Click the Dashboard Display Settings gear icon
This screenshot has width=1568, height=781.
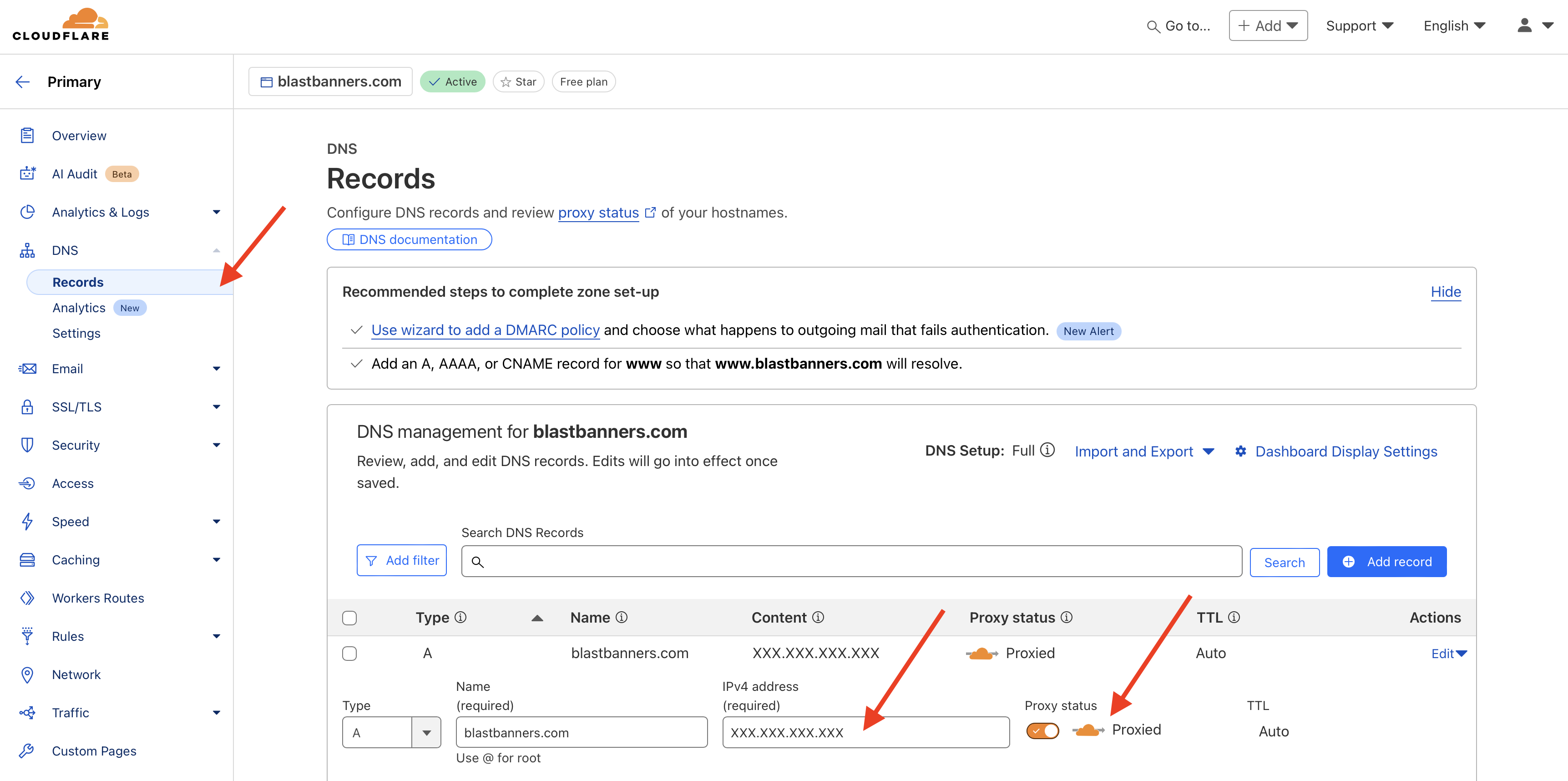[x=1240, y=451]
